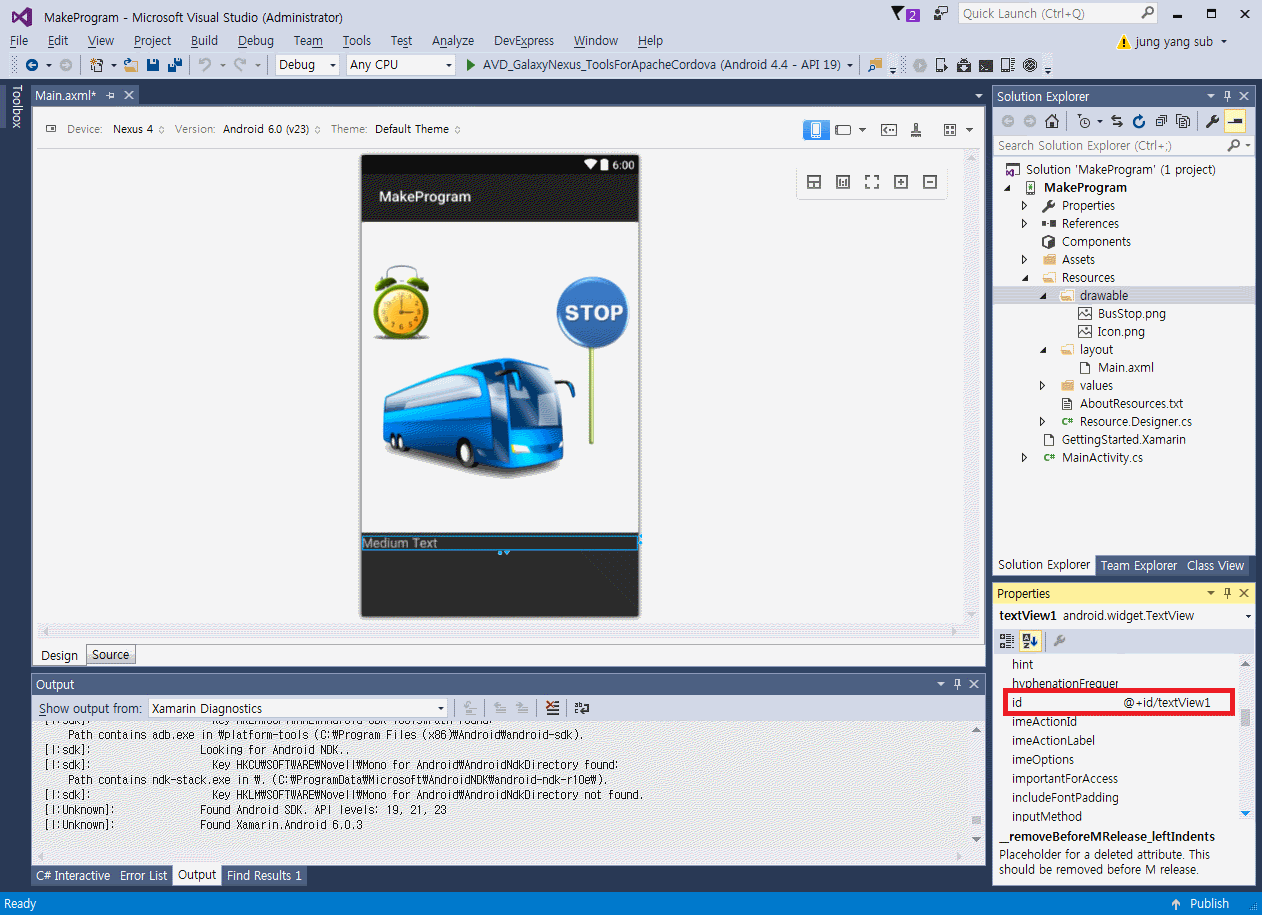Zoom out with the minus icon
The width and height of the screenshot is (1262, 915).
[x=930, y=182]
